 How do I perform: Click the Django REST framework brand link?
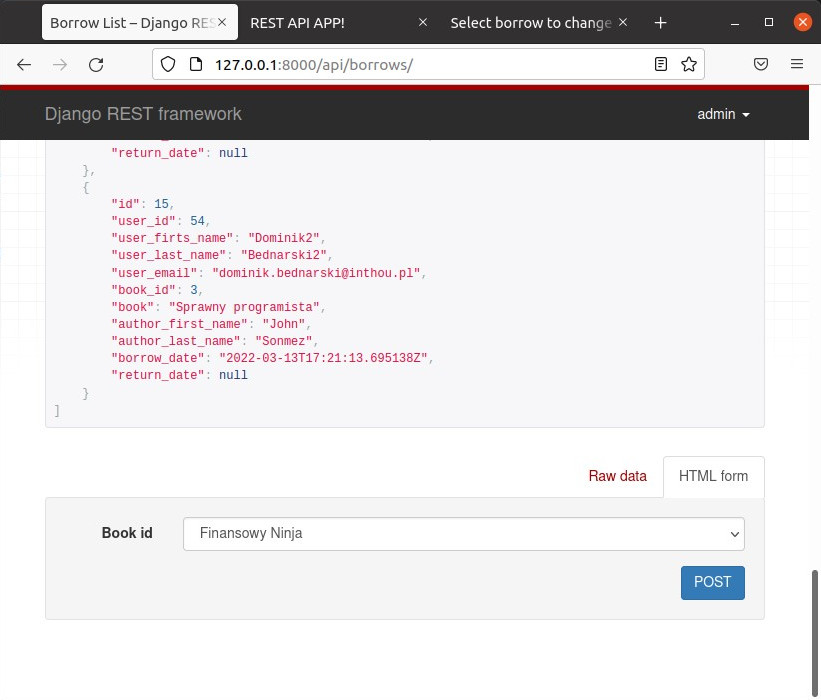pos(143,114)
